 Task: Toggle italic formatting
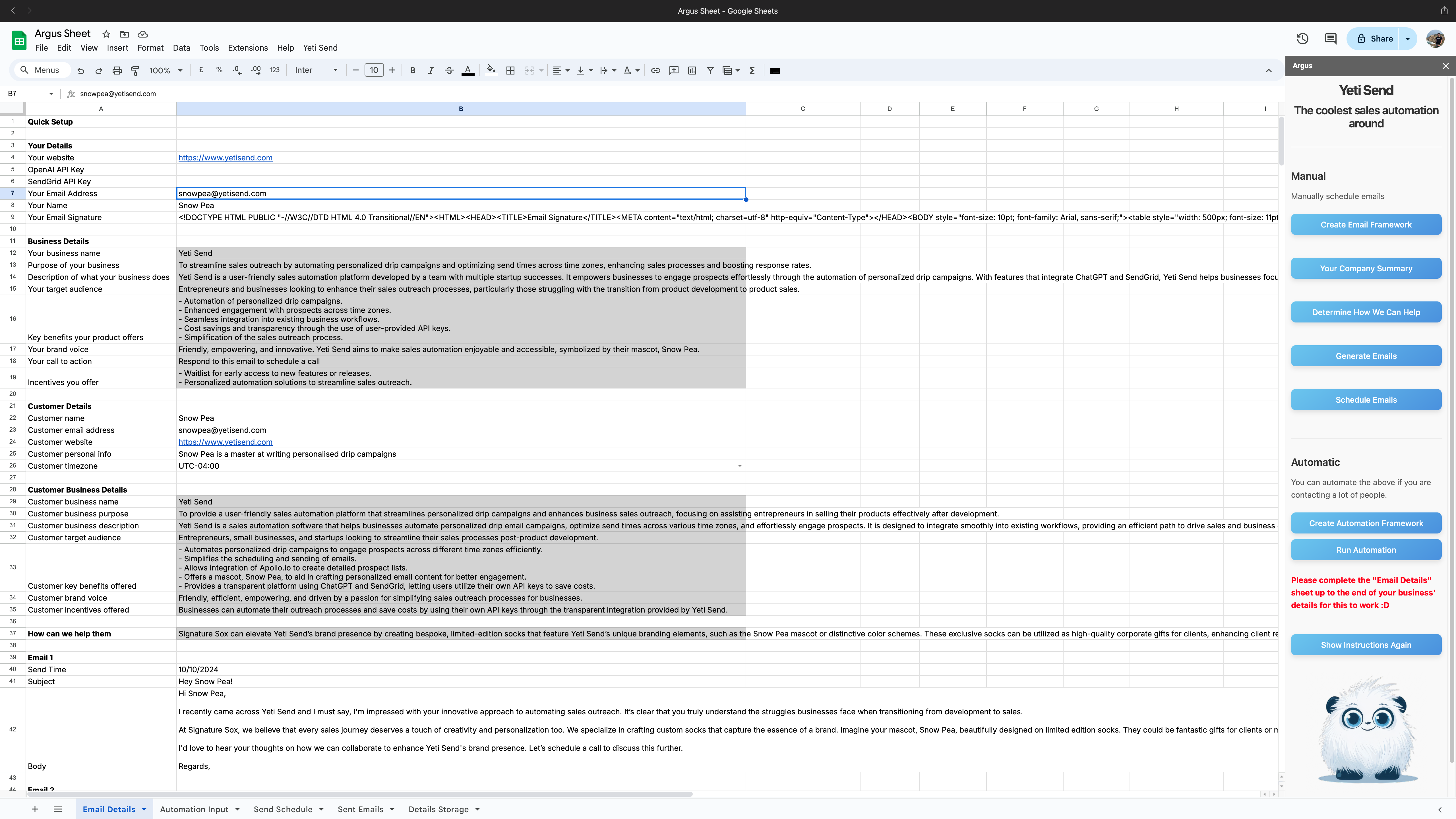(431, 71)
